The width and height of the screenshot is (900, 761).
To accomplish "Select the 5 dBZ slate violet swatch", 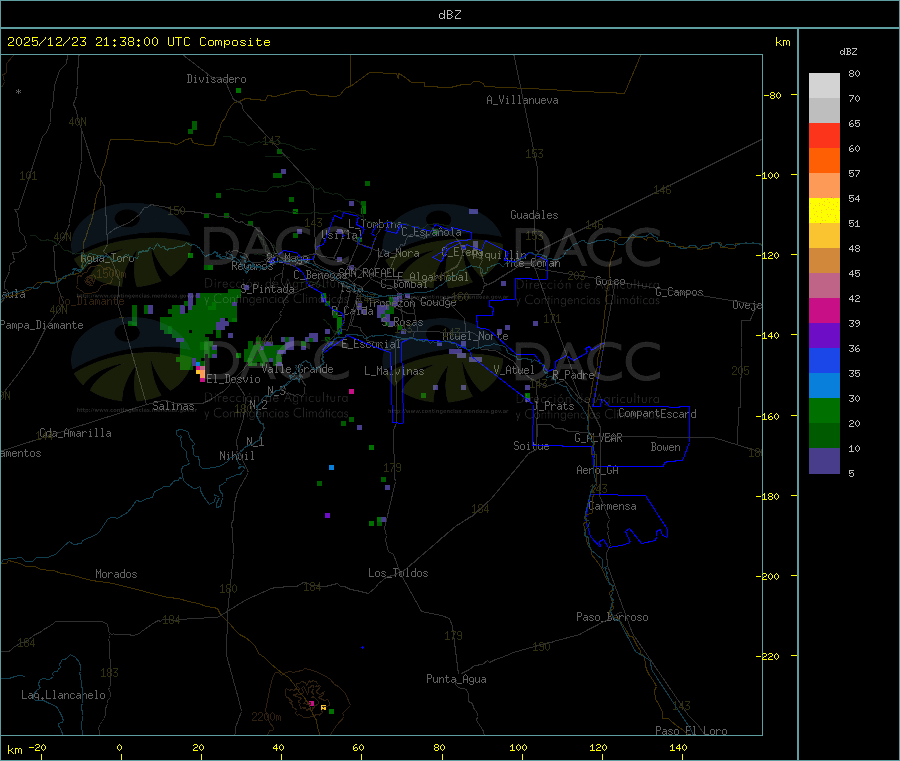I will pyautogui.click(x=824, y=461).
